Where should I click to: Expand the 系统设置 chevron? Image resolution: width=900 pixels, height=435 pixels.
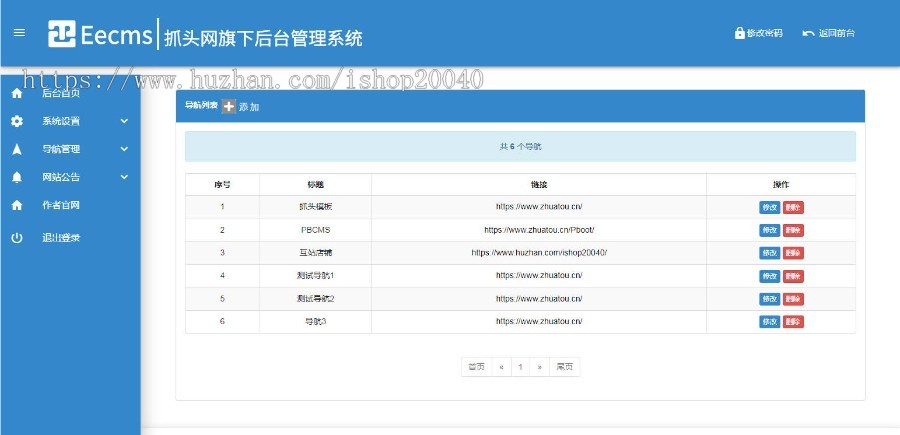pyautogui.click(x=124, y=121)
